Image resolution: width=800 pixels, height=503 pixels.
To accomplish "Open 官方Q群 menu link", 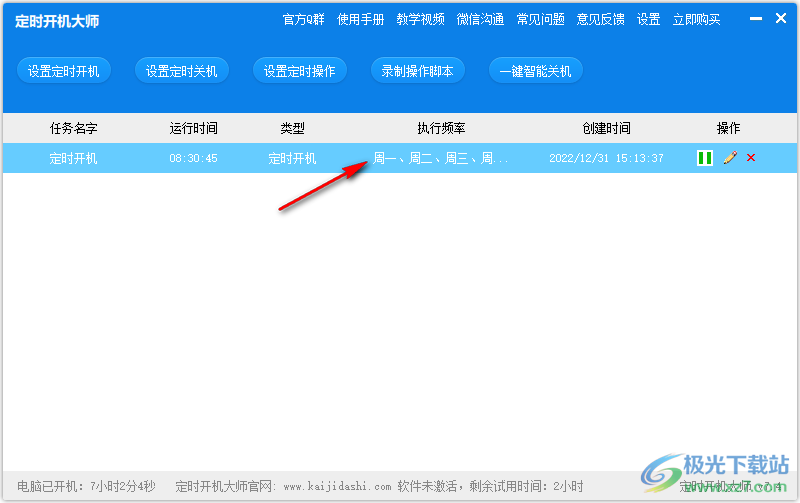I will [x=304, y=19].
